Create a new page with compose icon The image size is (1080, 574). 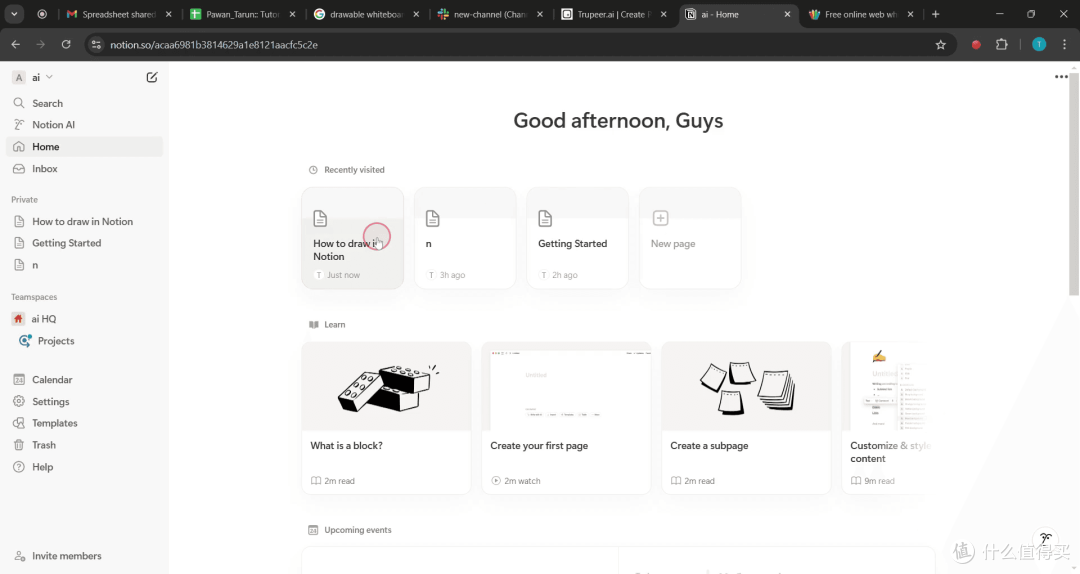point(152,77)
